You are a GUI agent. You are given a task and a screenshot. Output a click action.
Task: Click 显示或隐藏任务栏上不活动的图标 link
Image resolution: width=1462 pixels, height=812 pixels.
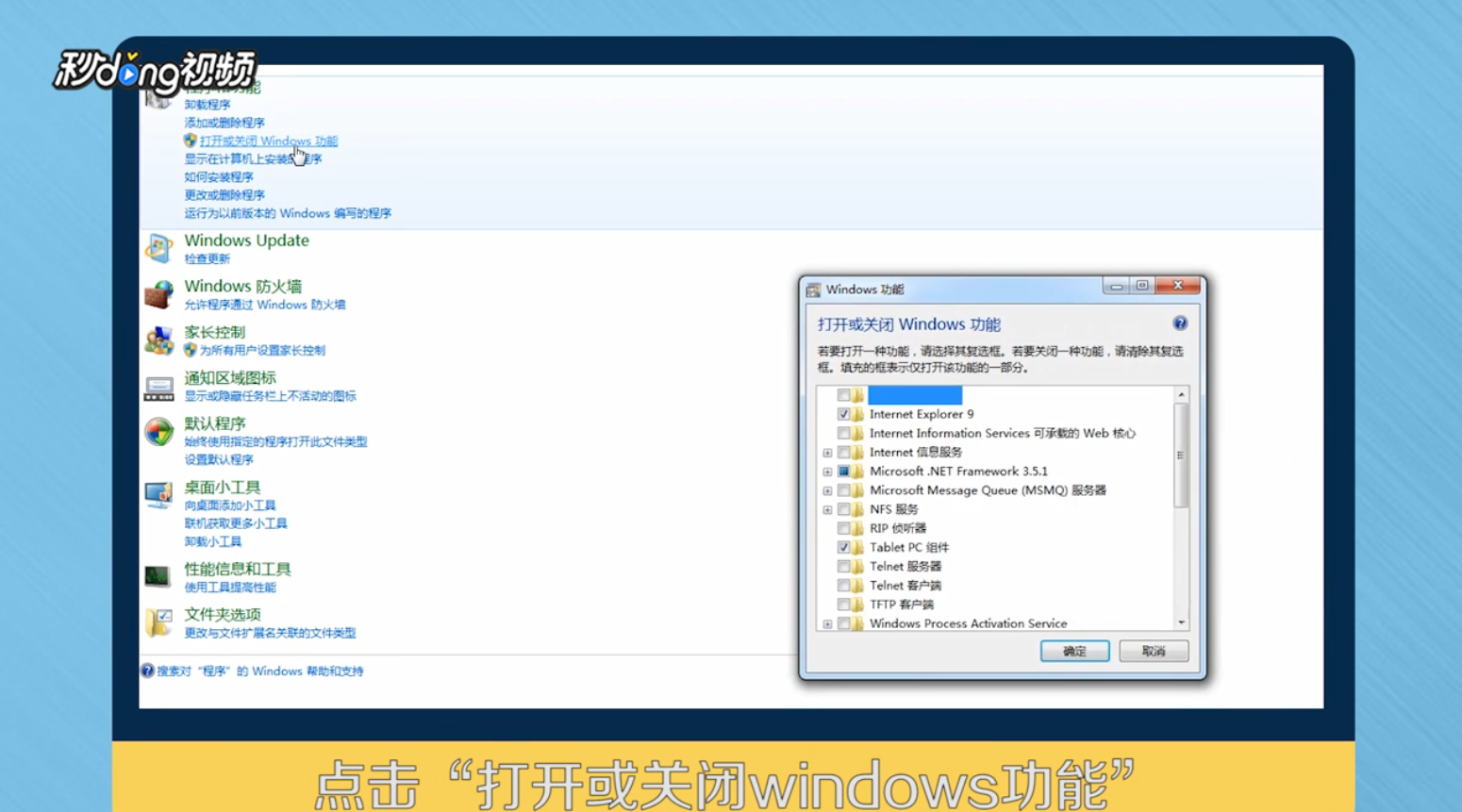coord(270,396)
